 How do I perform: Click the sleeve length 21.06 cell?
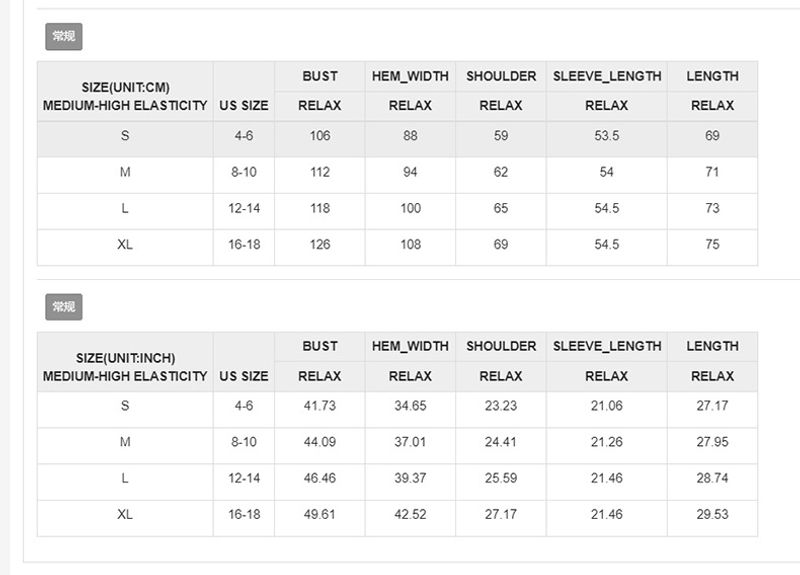(x=606, y=406)
